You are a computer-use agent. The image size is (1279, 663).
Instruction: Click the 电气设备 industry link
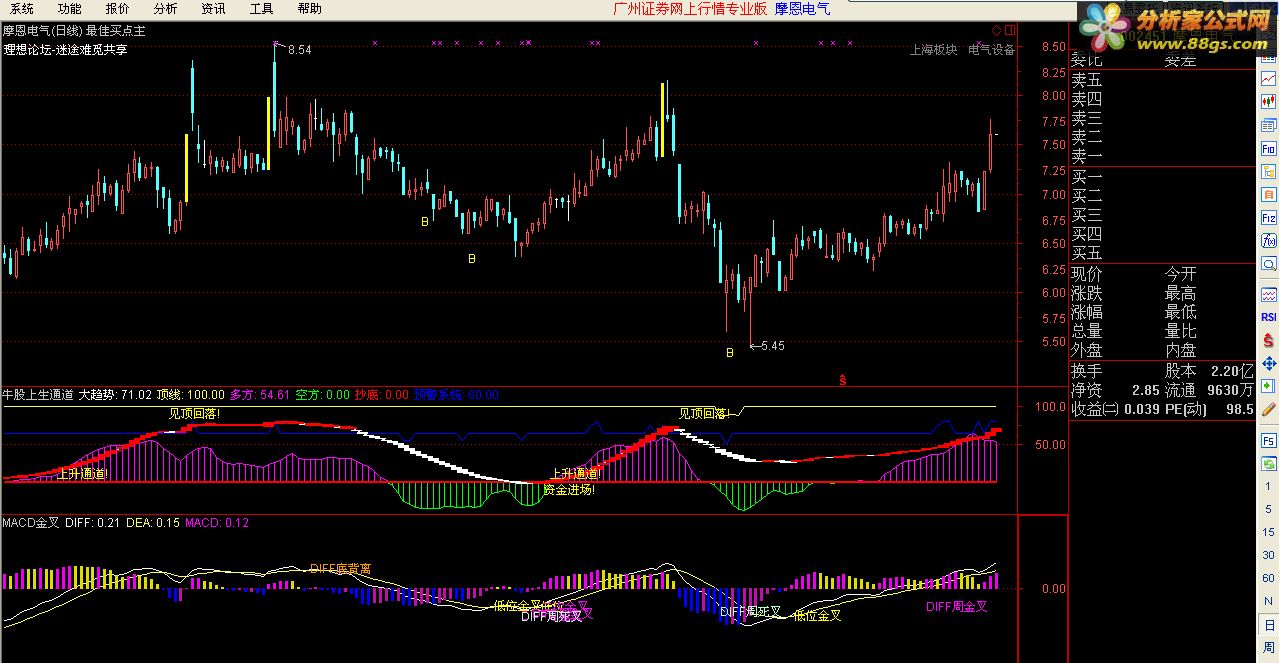[x=991, y=49]
